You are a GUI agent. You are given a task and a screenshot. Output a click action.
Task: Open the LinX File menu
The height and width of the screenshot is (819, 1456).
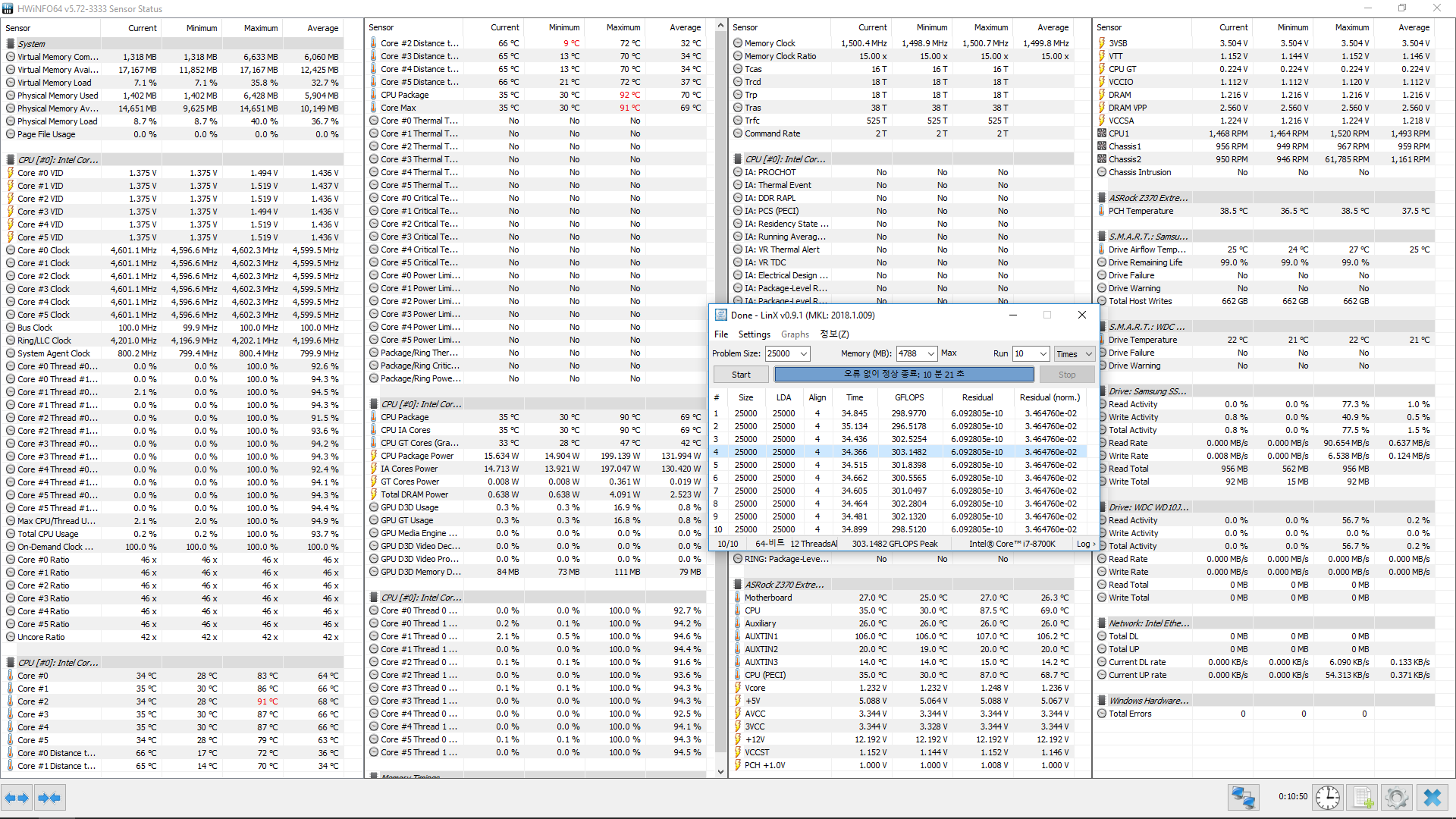click(720, 334)
